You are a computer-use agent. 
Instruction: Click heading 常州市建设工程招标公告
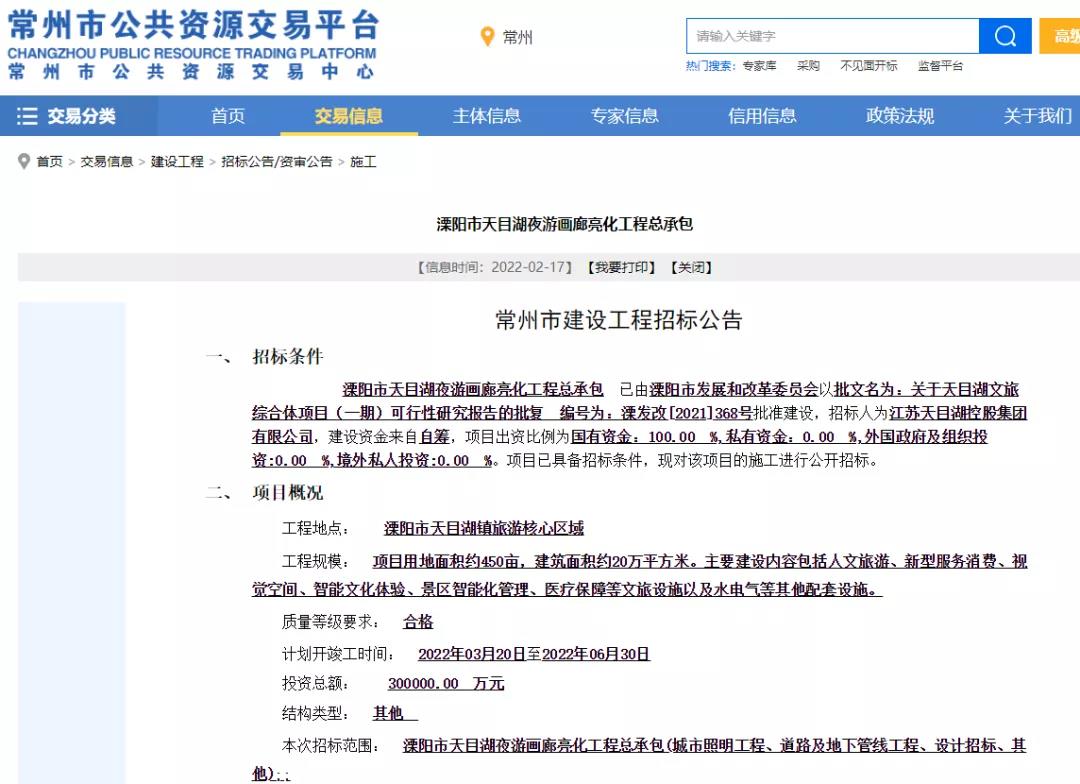(x=619, y=320)
